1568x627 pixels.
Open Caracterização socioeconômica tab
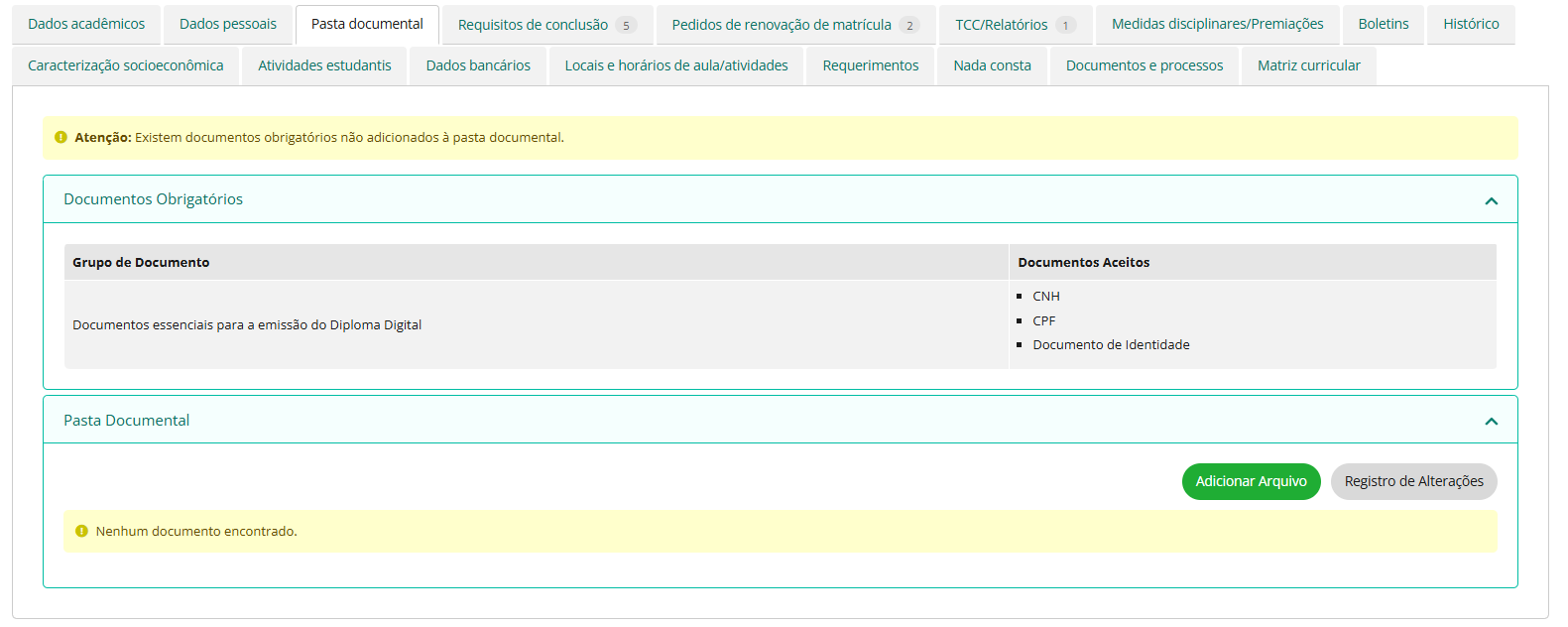coord(126,65)
